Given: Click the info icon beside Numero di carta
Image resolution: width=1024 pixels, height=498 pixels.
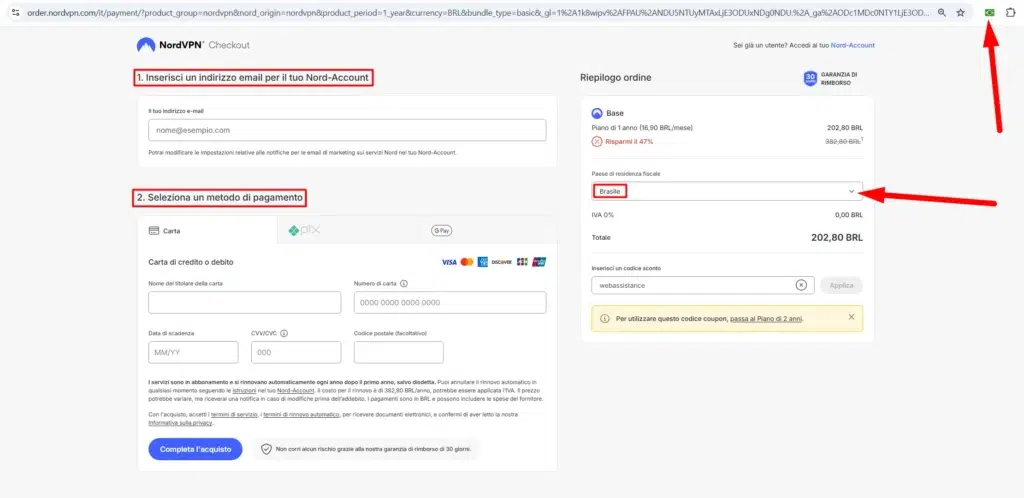Looking at the screenshot, I should tap(404, 283).
